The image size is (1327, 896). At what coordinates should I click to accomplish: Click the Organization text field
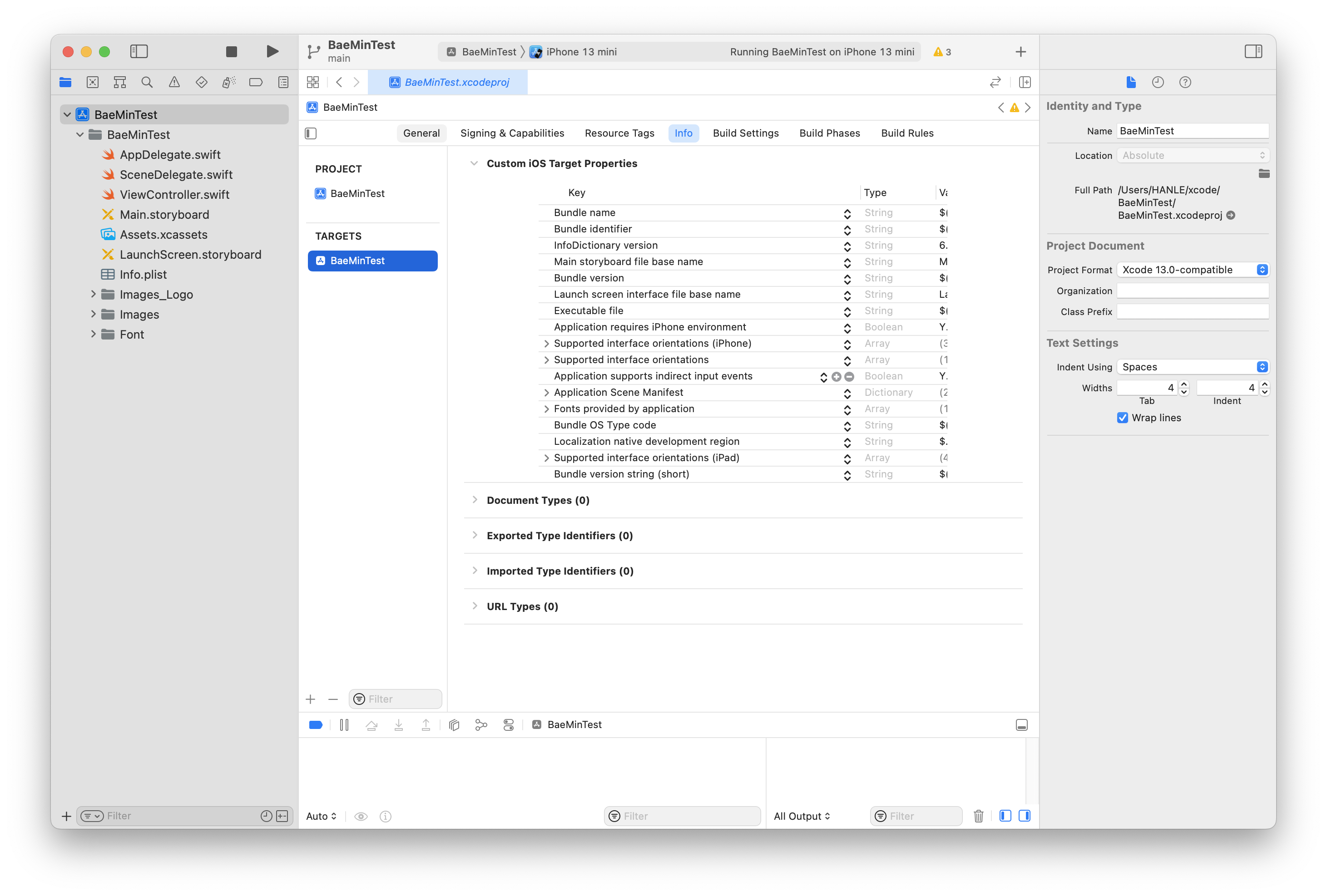1192,291
